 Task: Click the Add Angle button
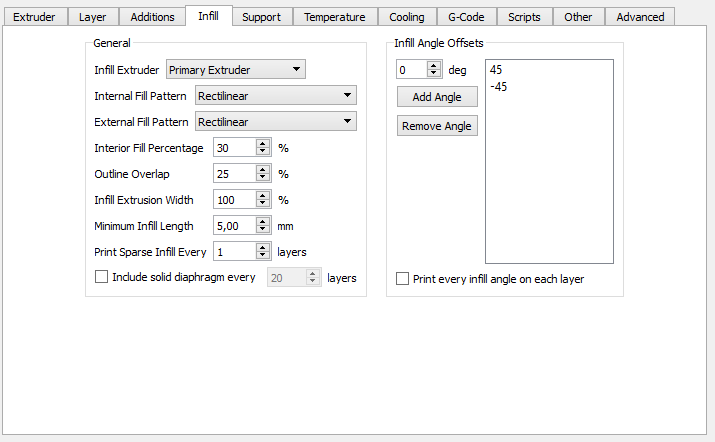tap(437, 97)
